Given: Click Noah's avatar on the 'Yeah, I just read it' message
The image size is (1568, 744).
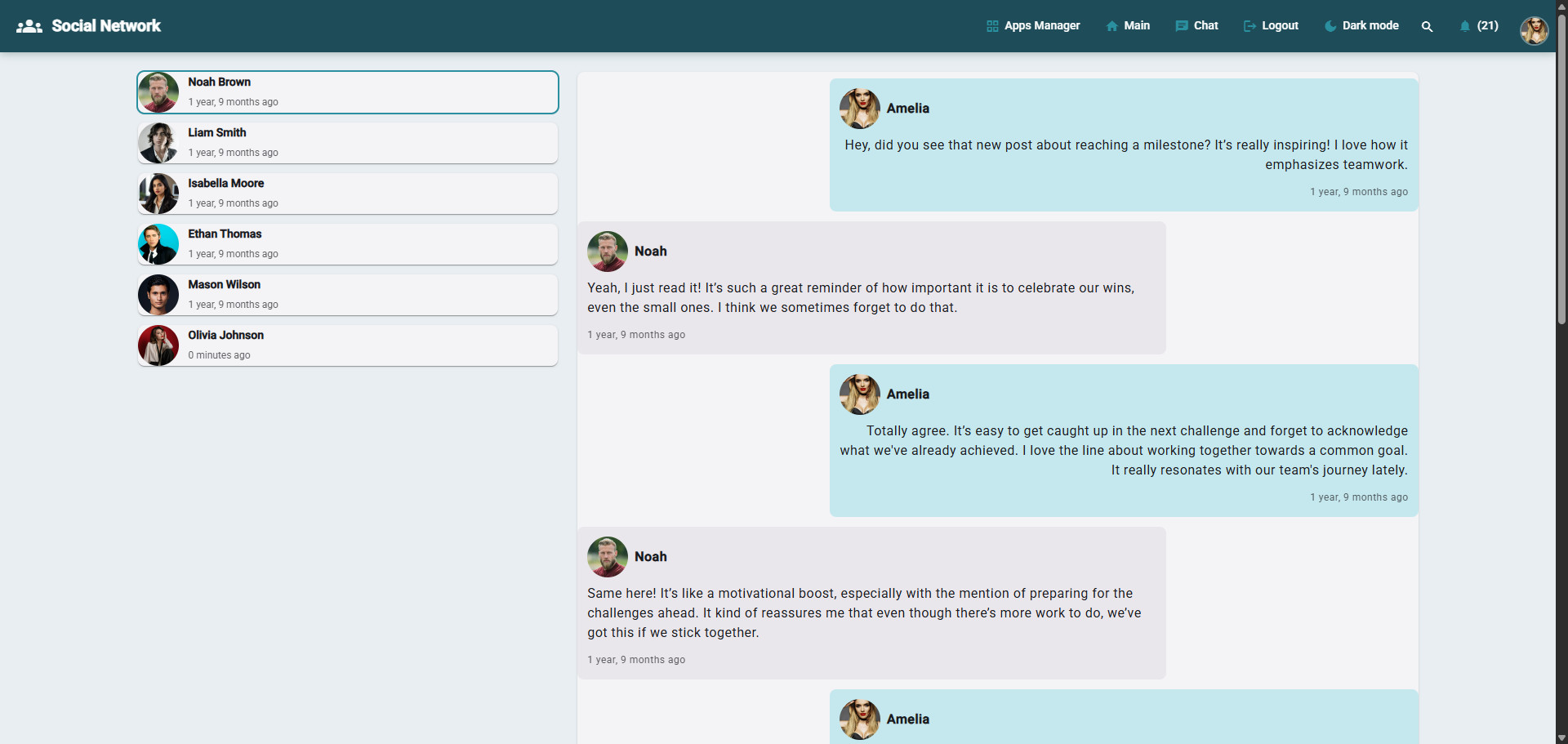Looking at the screenshot, I should (608, 252).
